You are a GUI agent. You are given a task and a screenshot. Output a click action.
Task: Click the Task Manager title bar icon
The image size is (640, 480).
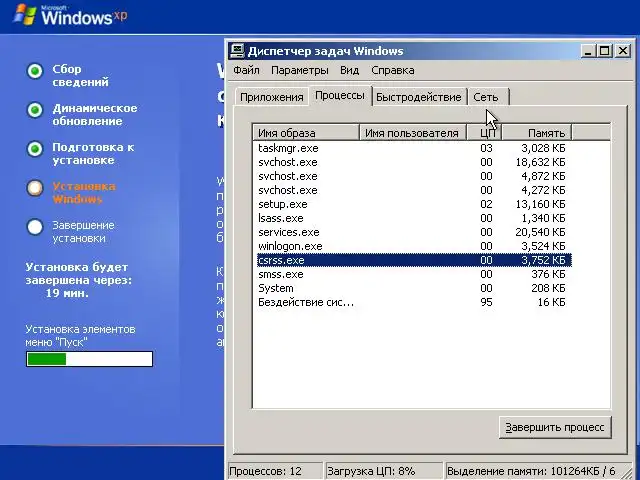point(237,51)
